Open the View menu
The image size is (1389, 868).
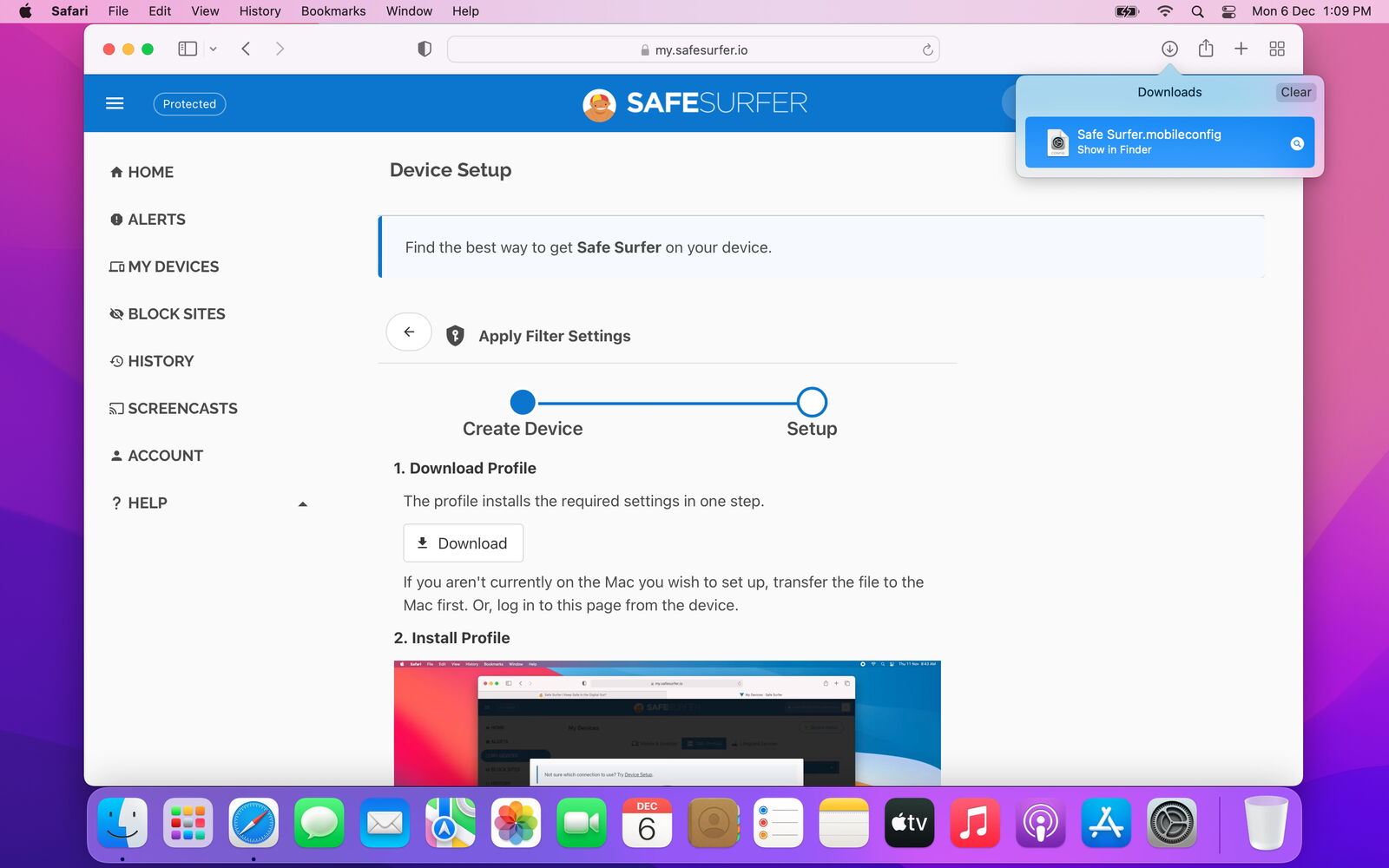click(205, 11)
